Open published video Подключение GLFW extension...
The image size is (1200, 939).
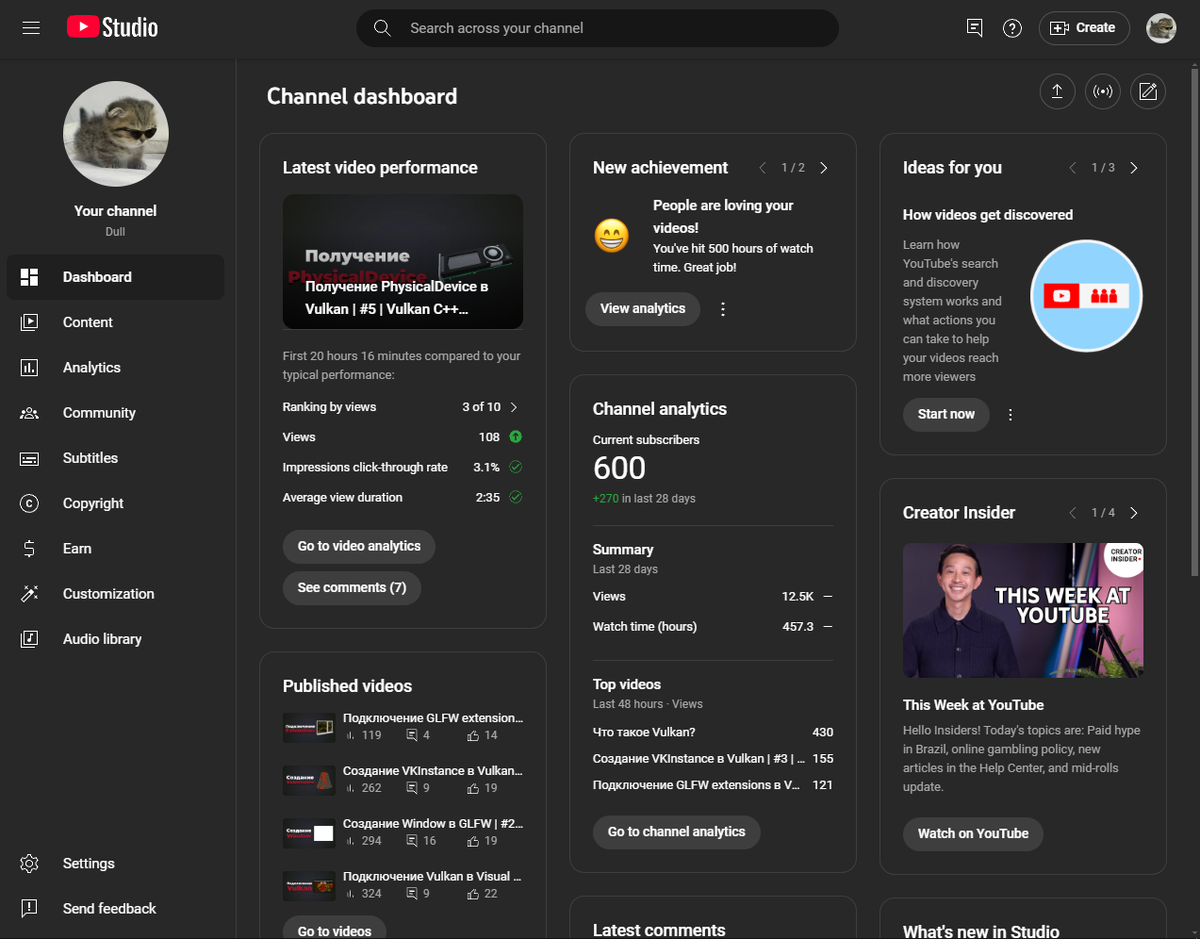(433, 718)
